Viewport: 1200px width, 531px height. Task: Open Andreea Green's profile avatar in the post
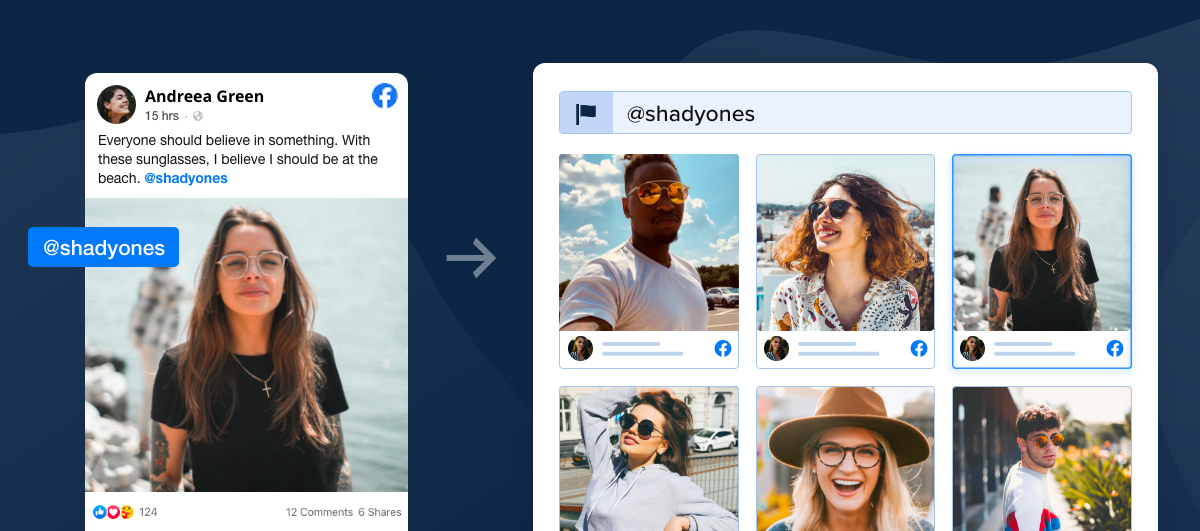tap(116, 104)
